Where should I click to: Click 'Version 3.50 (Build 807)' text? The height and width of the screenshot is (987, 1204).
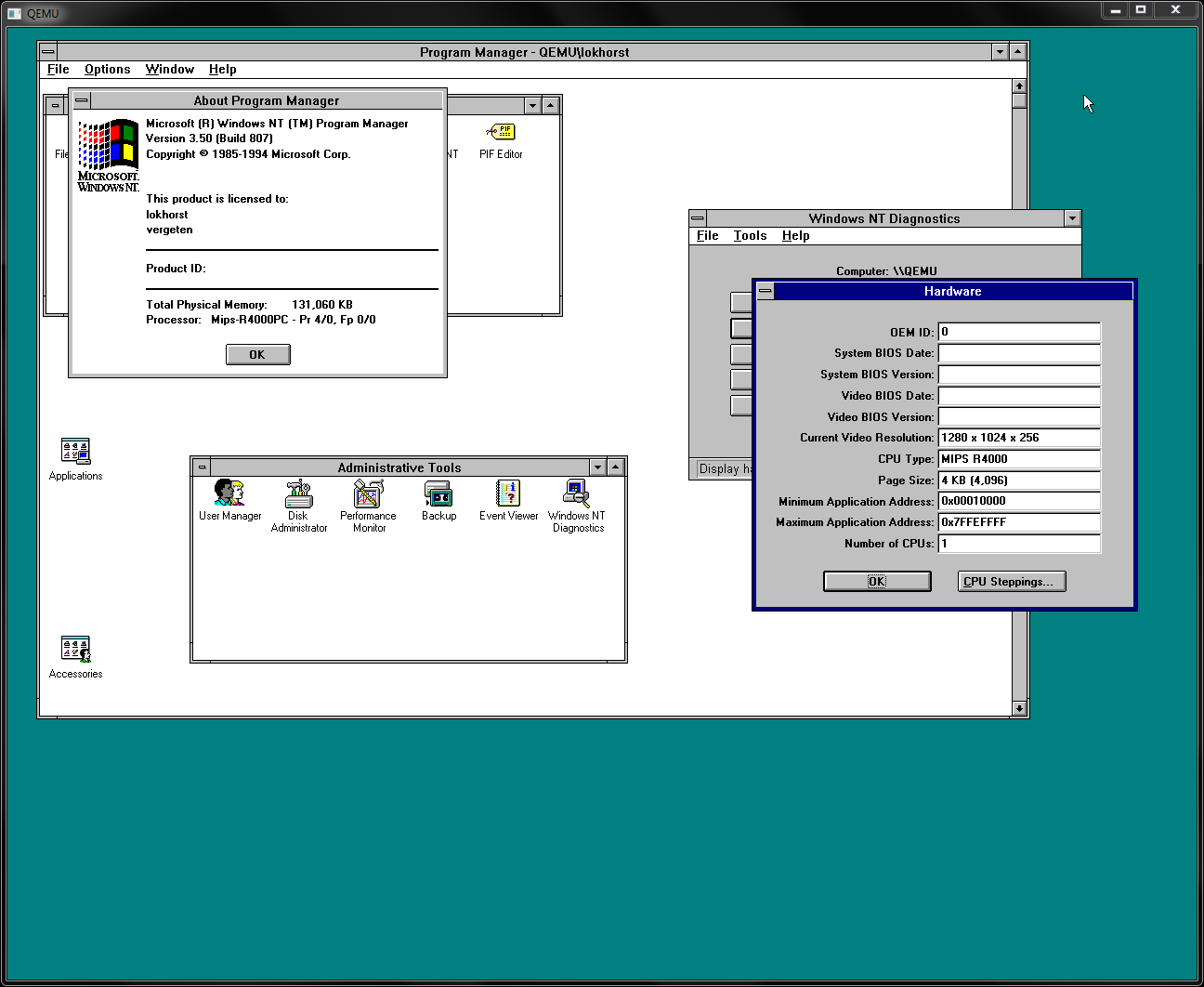(x=209, y=138)
